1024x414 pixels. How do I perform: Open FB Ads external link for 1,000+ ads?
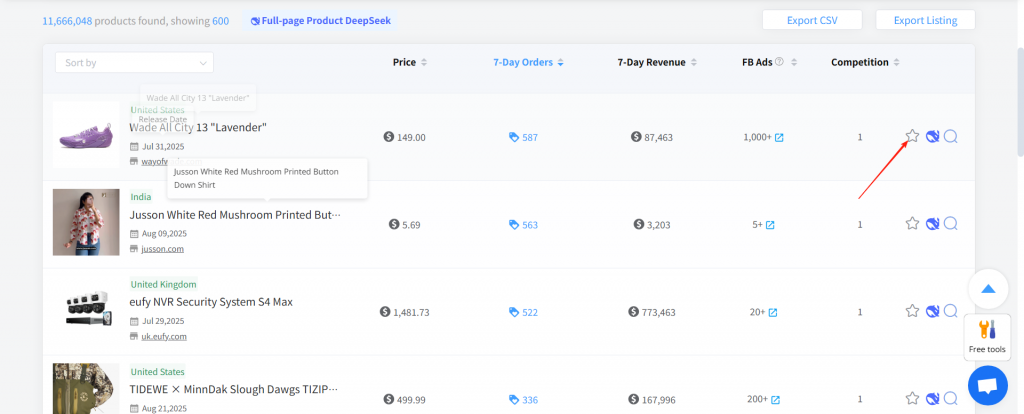click(x=779, y=138)
